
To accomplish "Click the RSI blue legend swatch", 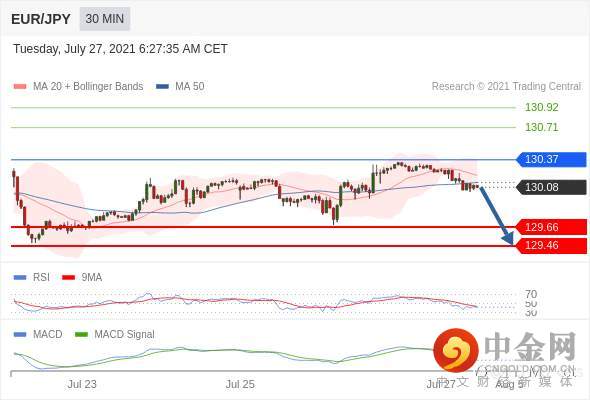I will point(20,278).
